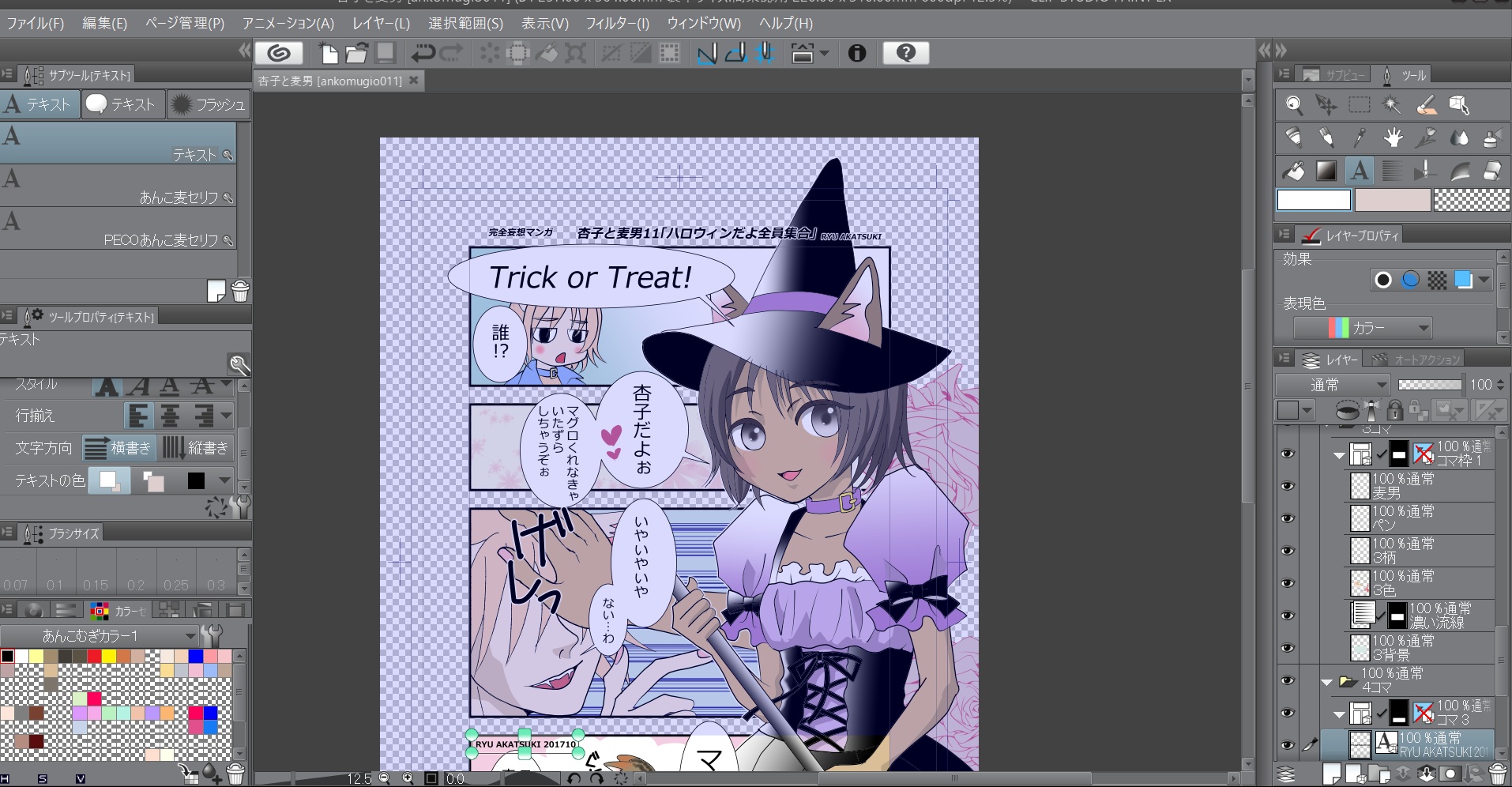Open the 通常 blending mode dropdown

1333,385
